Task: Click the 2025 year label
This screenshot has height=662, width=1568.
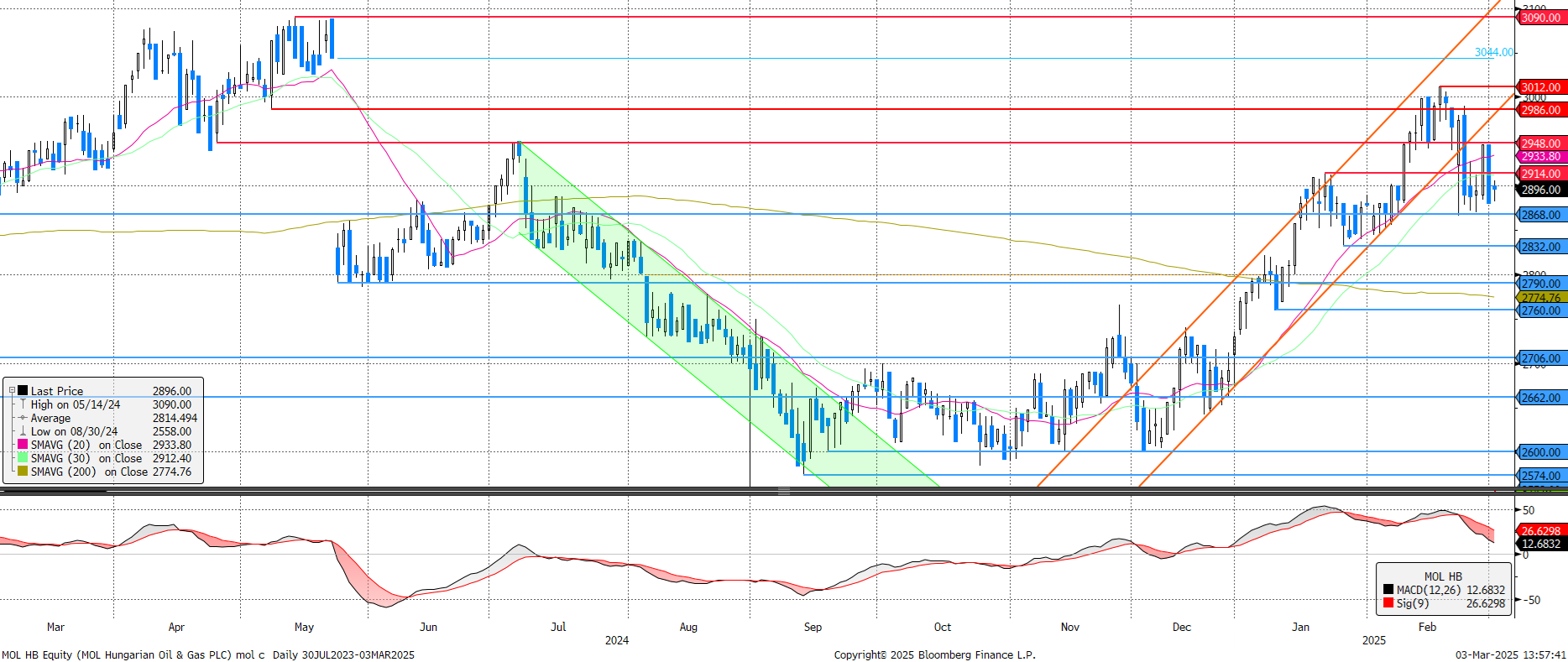Action: tap(1374, 640)
